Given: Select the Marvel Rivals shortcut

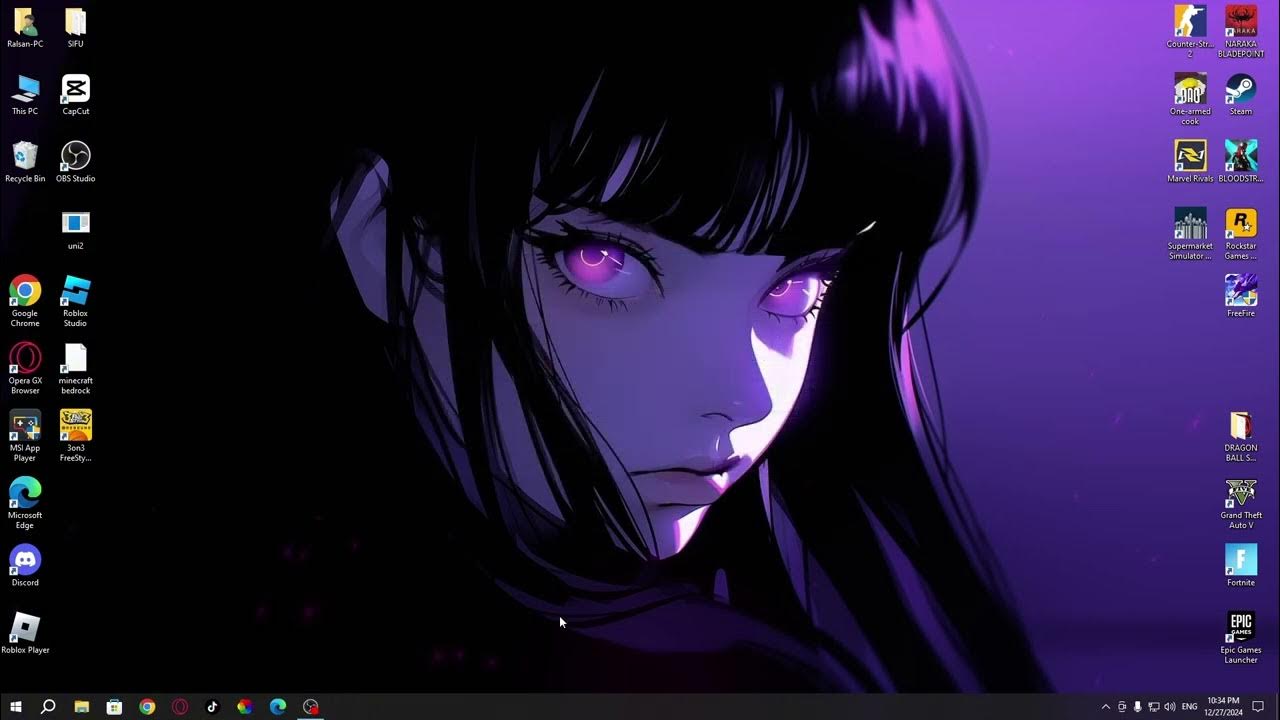Looking at the screenshot, I should tap(1190, 162).
